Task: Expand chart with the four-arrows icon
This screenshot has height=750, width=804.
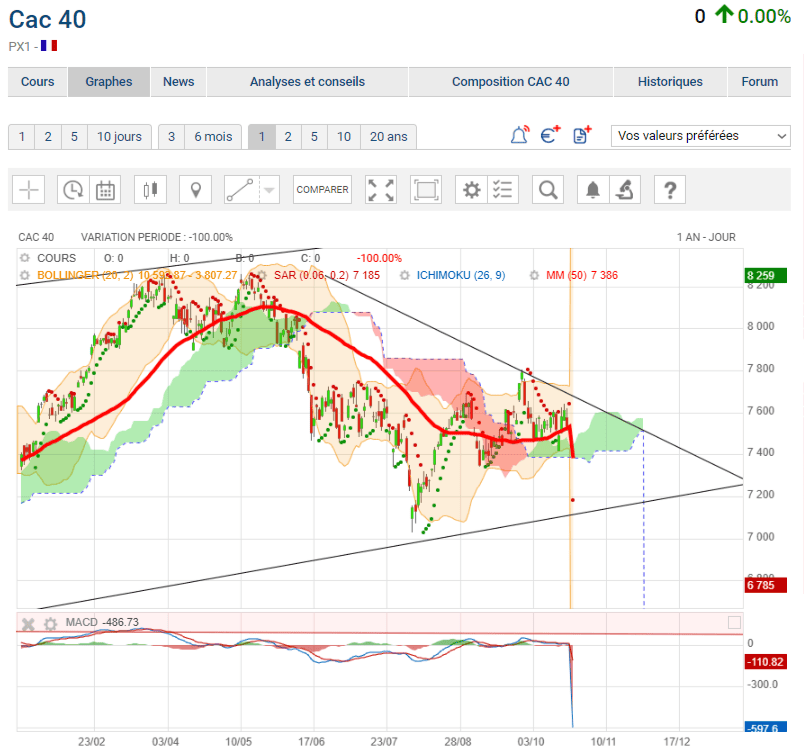Action: tap(381, 190)
